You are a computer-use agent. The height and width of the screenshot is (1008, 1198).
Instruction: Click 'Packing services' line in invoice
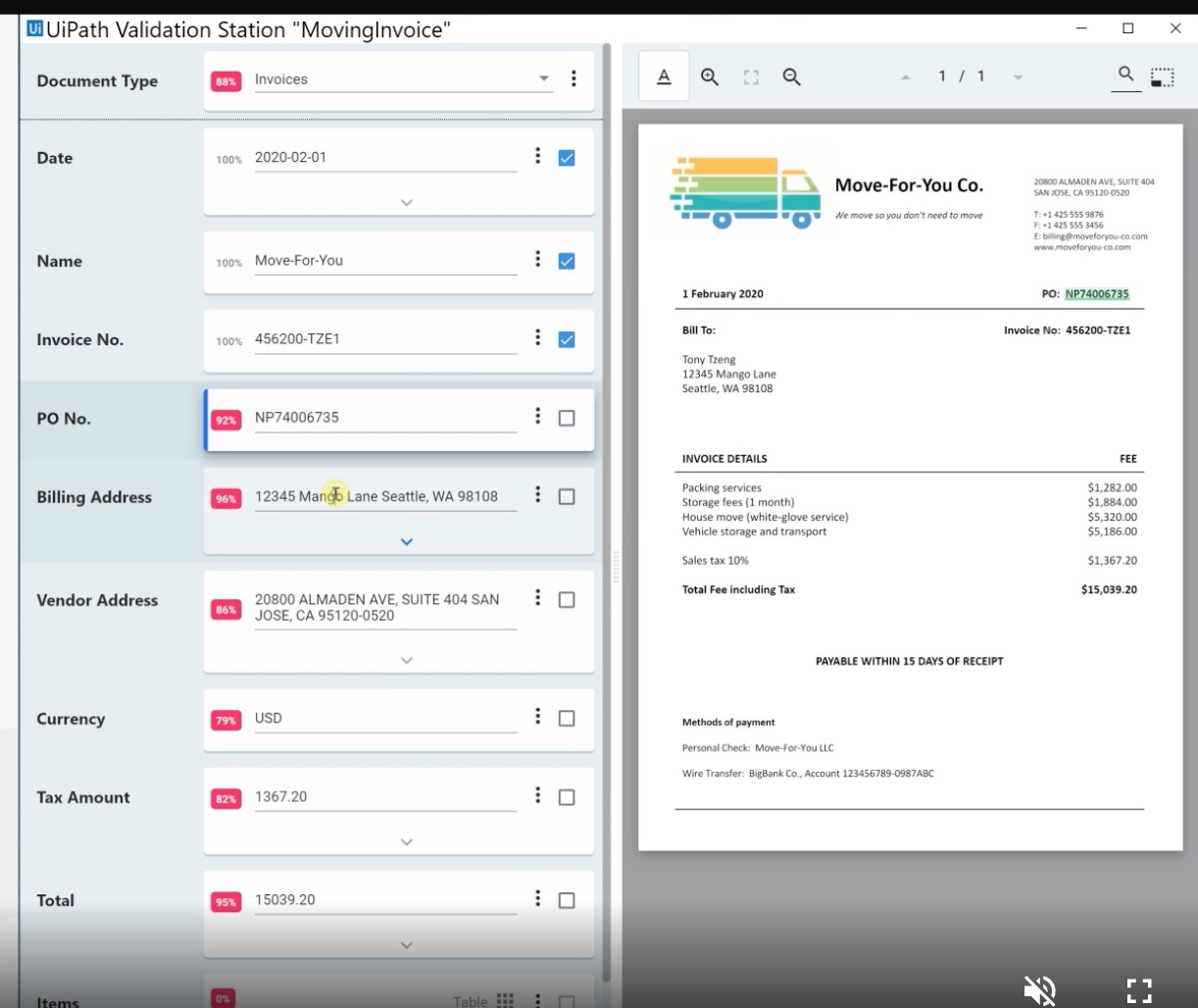click(x=722, y=487)
